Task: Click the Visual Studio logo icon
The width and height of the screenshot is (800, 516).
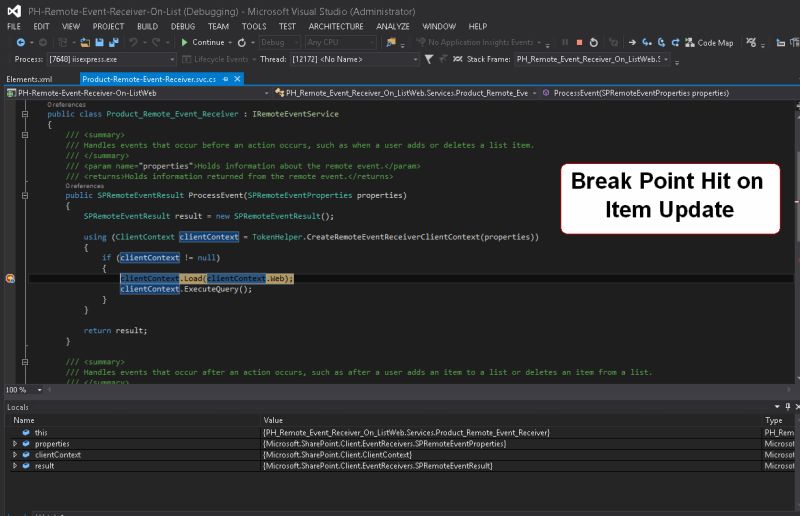Action: tap(14, 11)
